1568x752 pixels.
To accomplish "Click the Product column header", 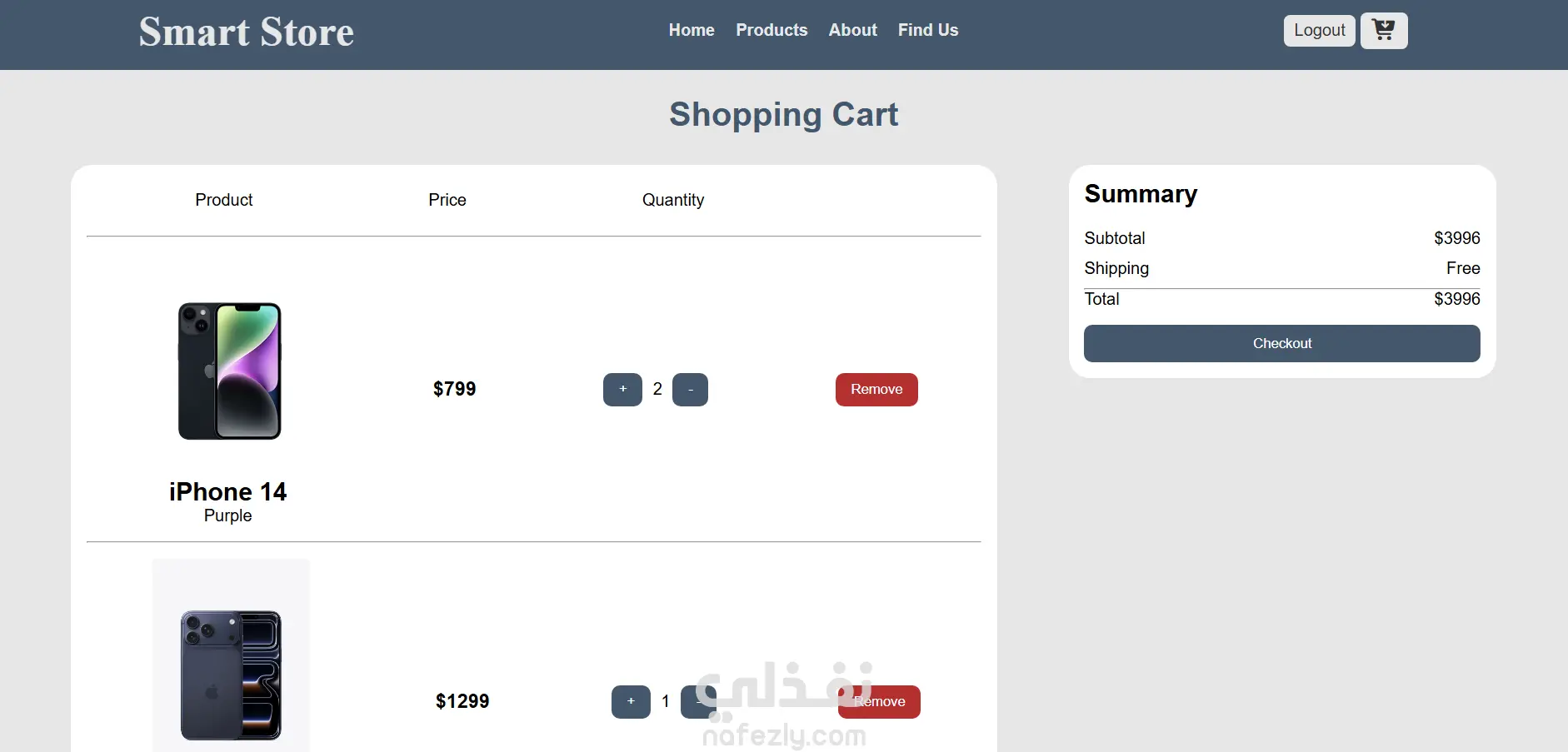I will [x=224, y=200].
